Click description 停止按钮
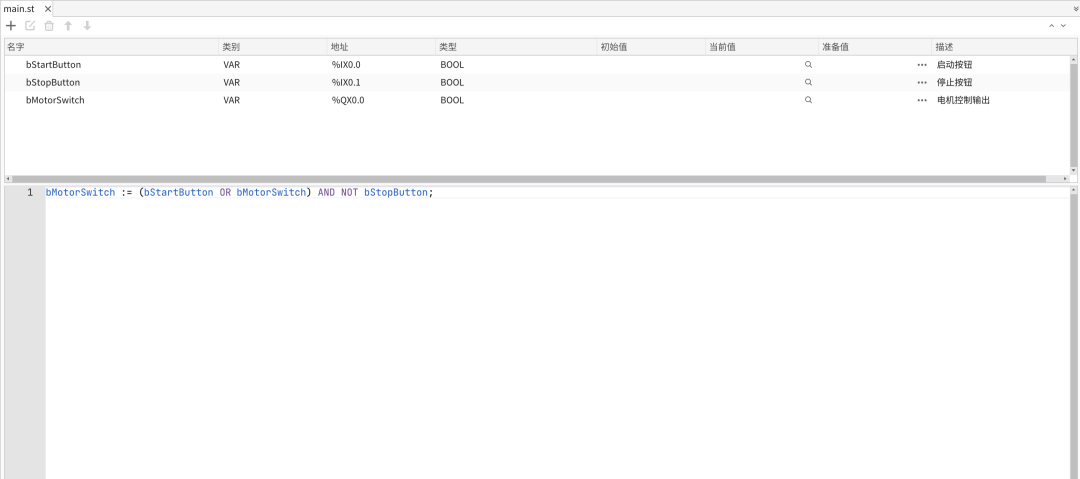The width and height of the screenshot is (1080, 479). [955, 82]
